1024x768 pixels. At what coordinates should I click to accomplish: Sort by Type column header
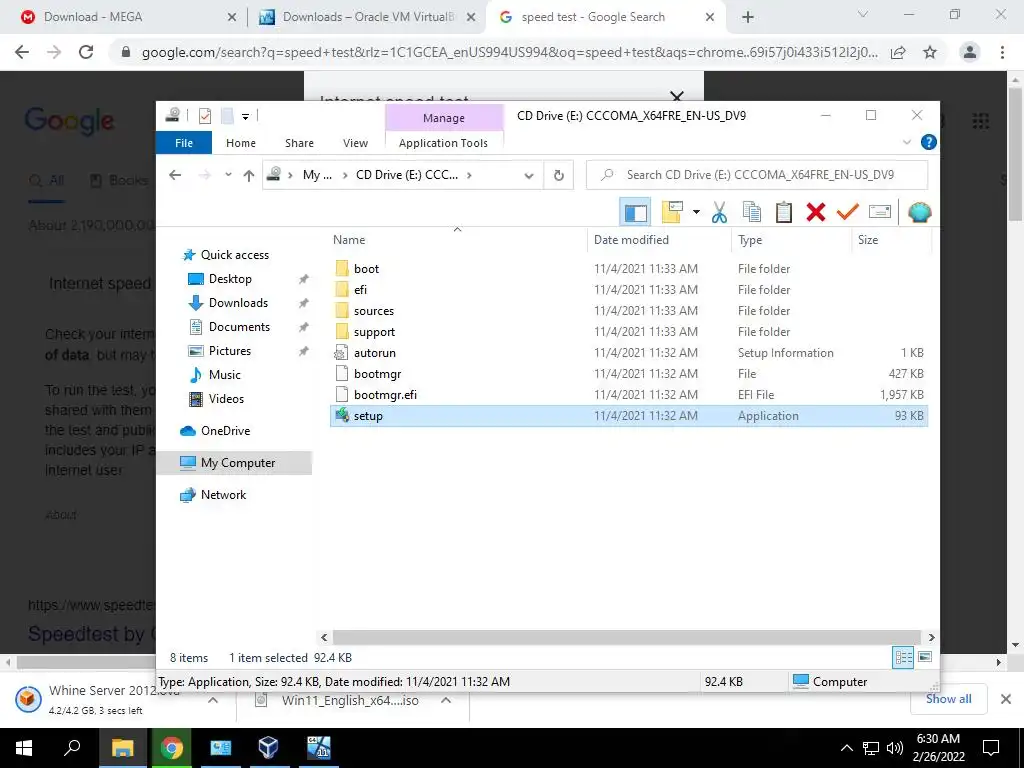pos(792,240)
